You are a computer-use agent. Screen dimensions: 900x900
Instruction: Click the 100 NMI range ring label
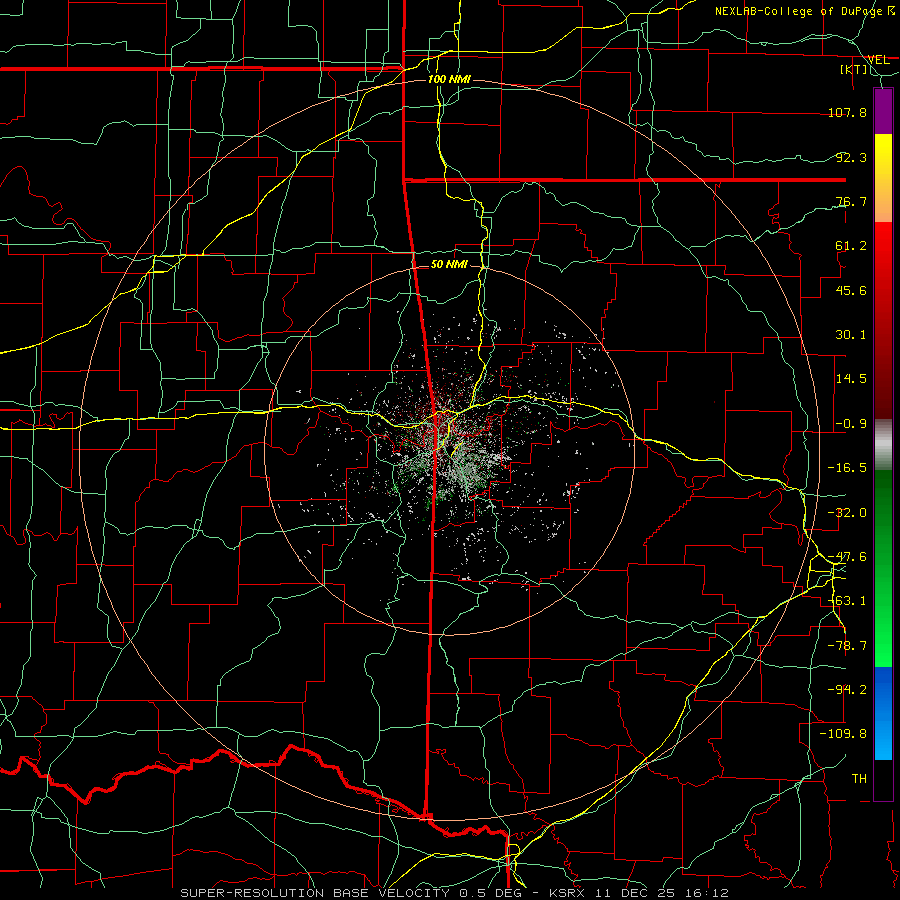pyautogui.click(x=449, y=79)
